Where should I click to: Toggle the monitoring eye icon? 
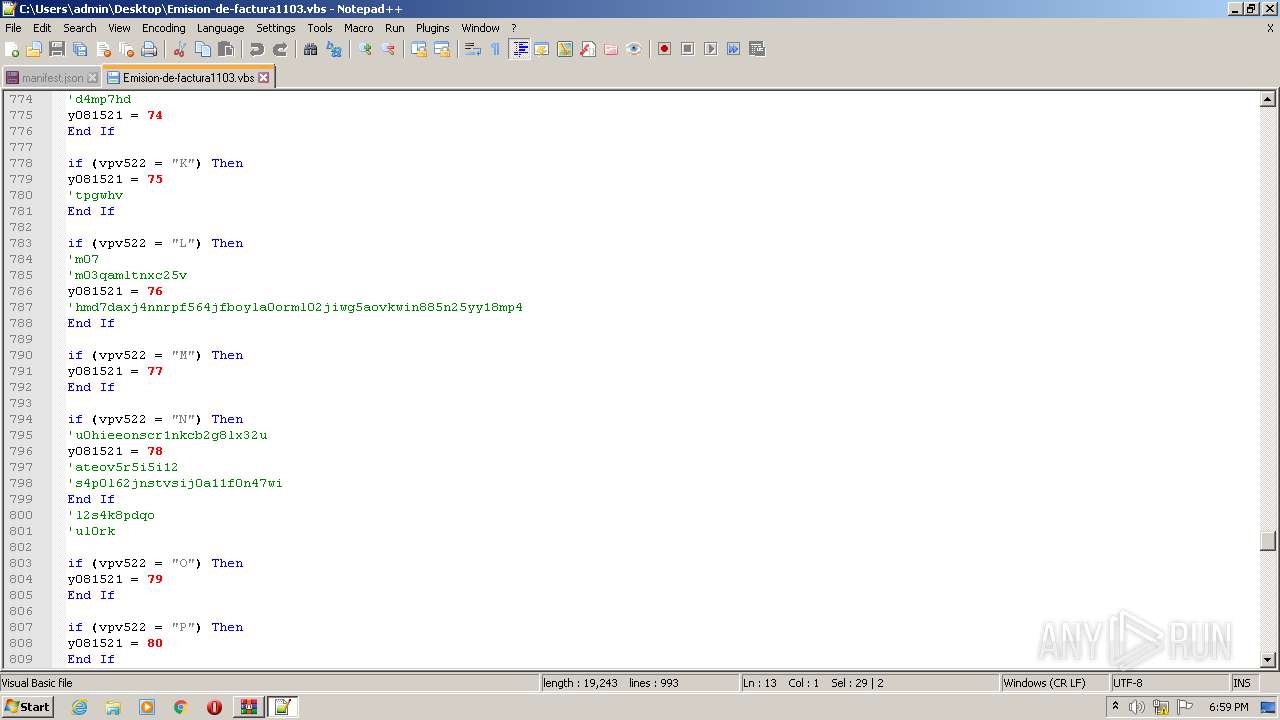(x=634, y=49)
